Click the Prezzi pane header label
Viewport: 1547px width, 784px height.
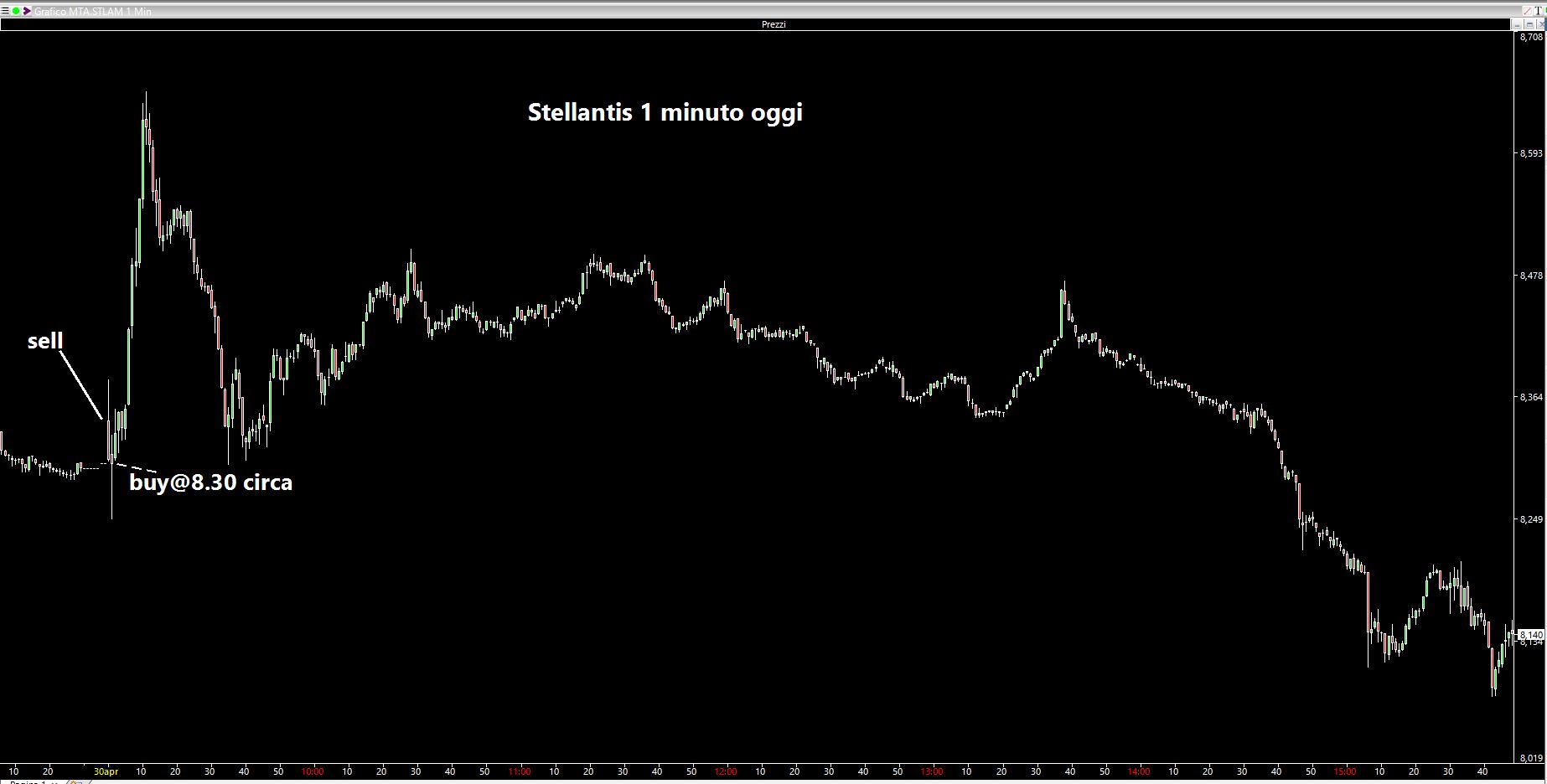pos(773,24)
